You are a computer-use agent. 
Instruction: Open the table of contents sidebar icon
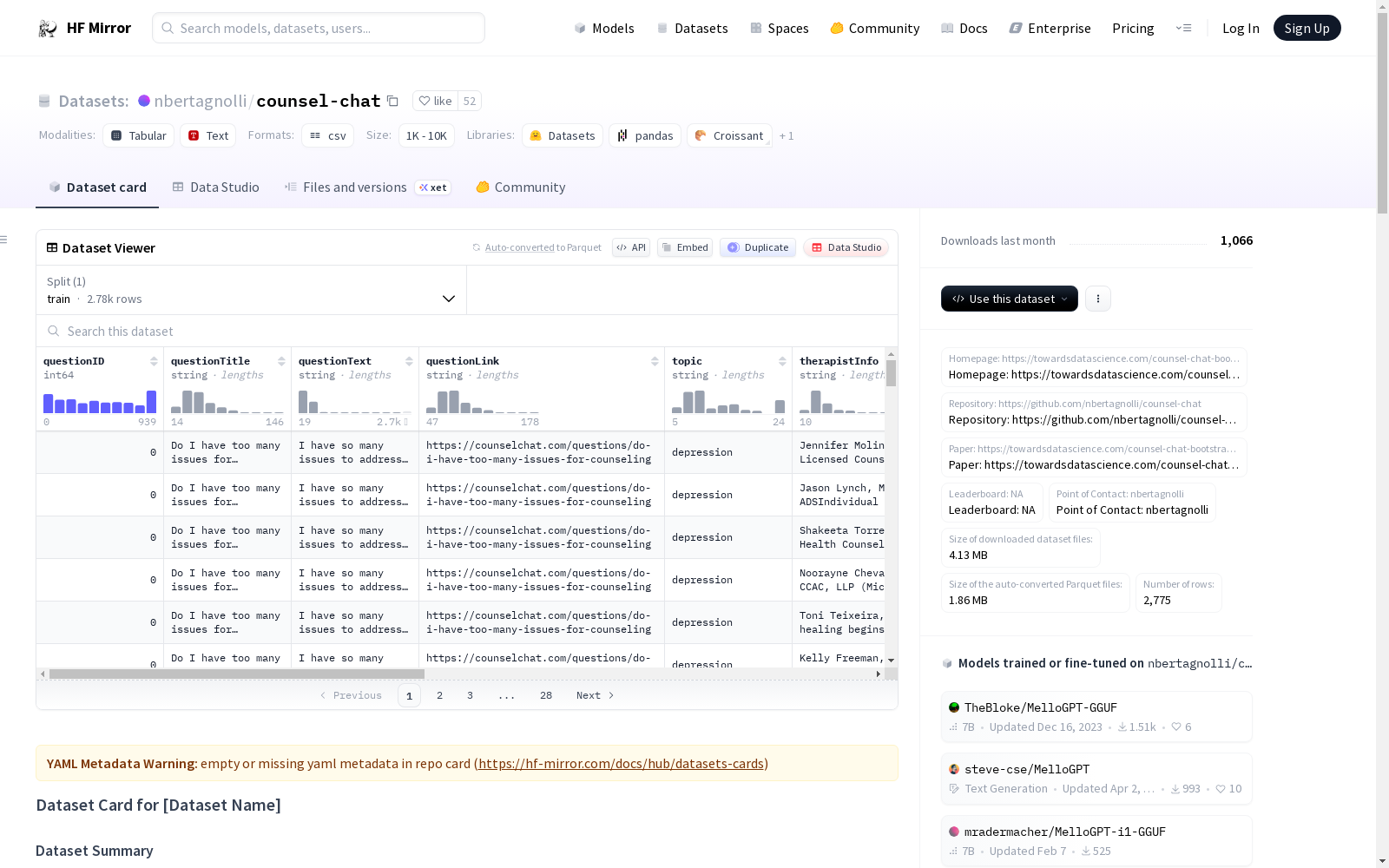3,240
